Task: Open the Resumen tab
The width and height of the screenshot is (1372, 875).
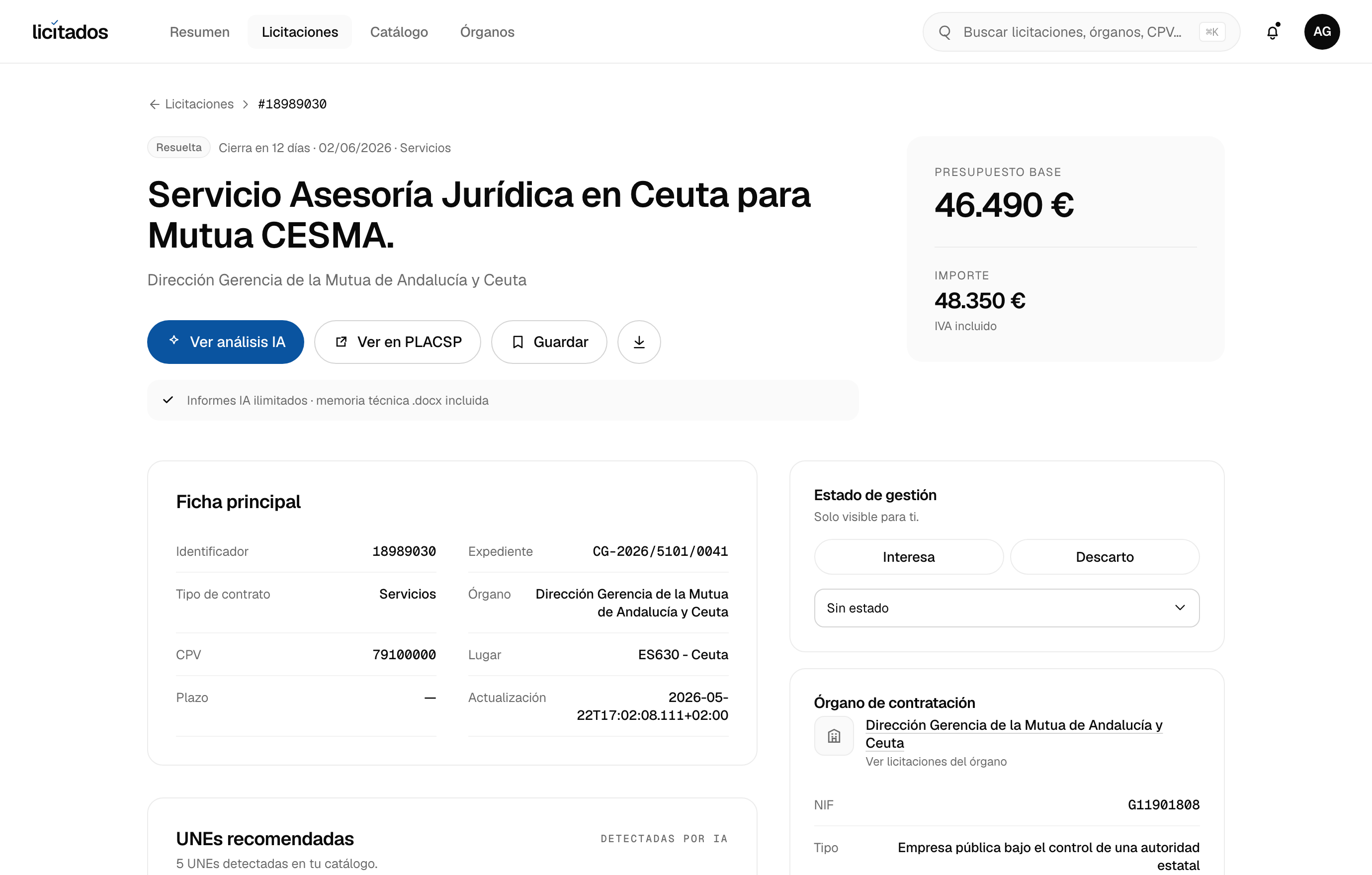Action: [x=199, y=32]
